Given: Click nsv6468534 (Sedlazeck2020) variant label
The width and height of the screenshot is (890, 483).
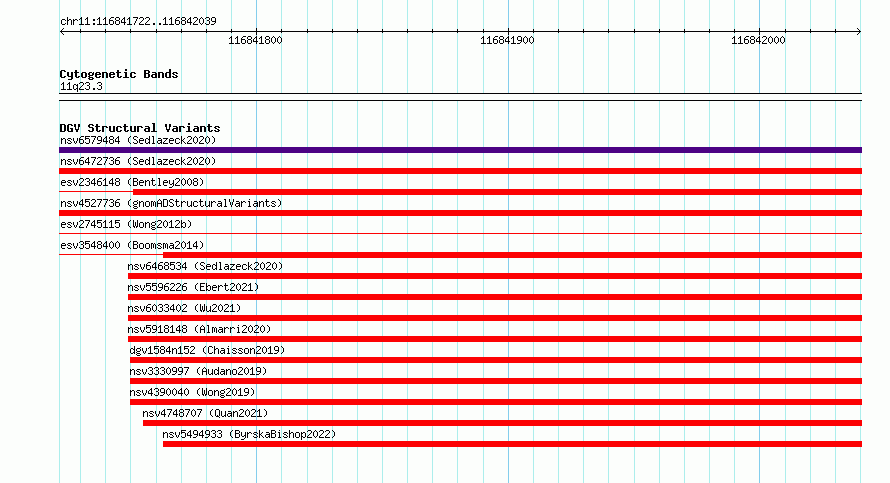Looking at the screenshot, I should point(205,266).
